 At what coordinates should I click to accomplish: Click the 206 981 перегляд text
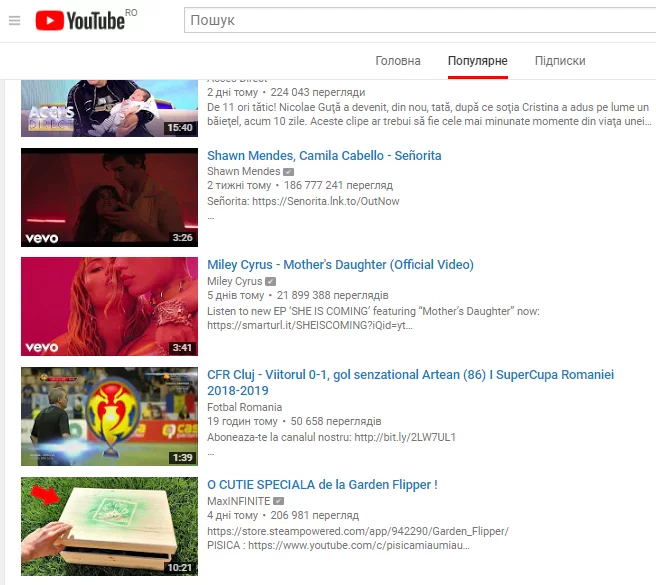pyautogui.click(x=315, y=515)
